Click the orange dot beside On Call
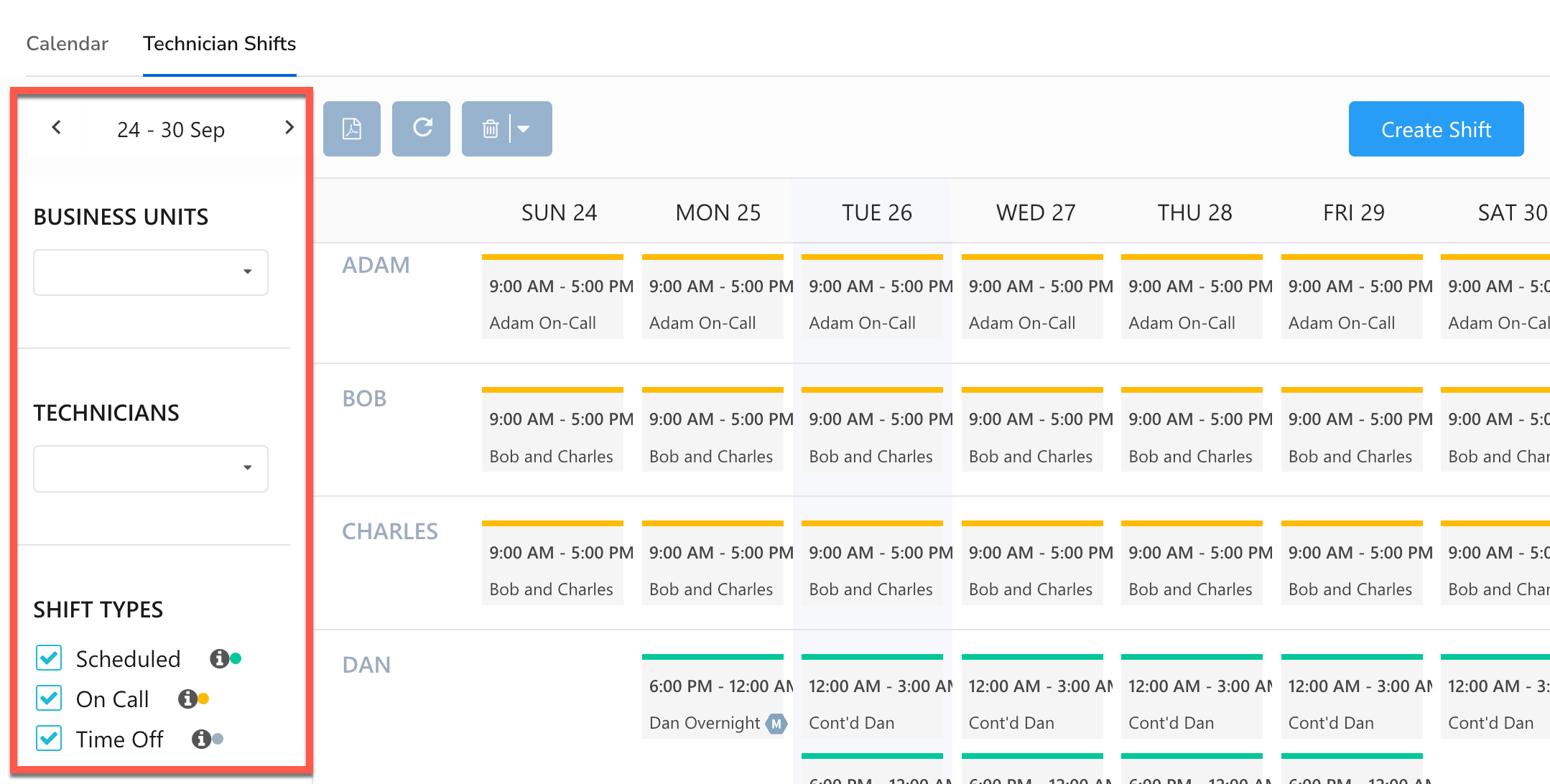 (205, 697)
